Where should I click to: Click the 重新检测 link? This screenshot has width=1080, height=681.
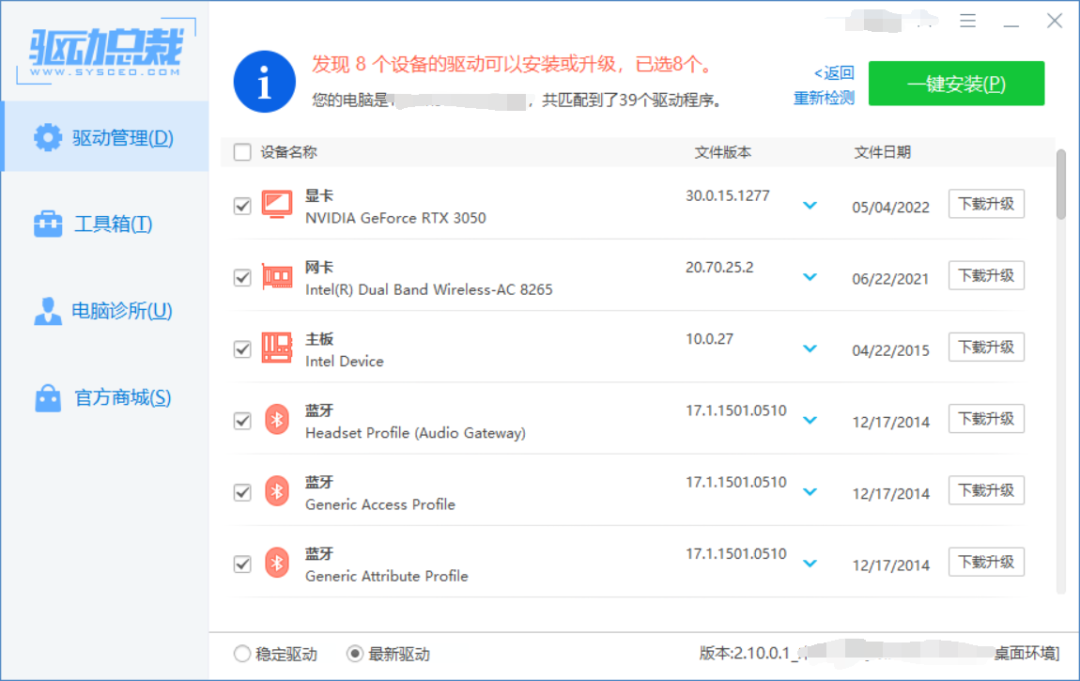click(824, 98)
